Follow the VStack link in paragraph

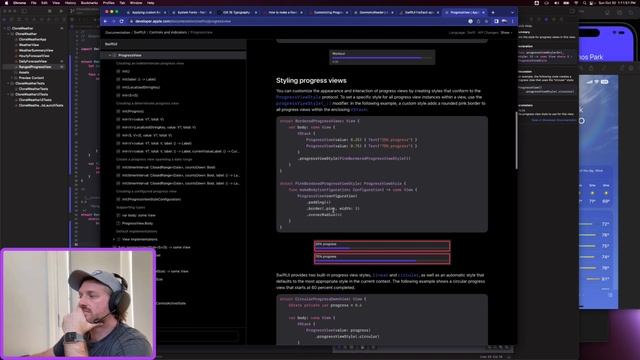tap(359, 110)
